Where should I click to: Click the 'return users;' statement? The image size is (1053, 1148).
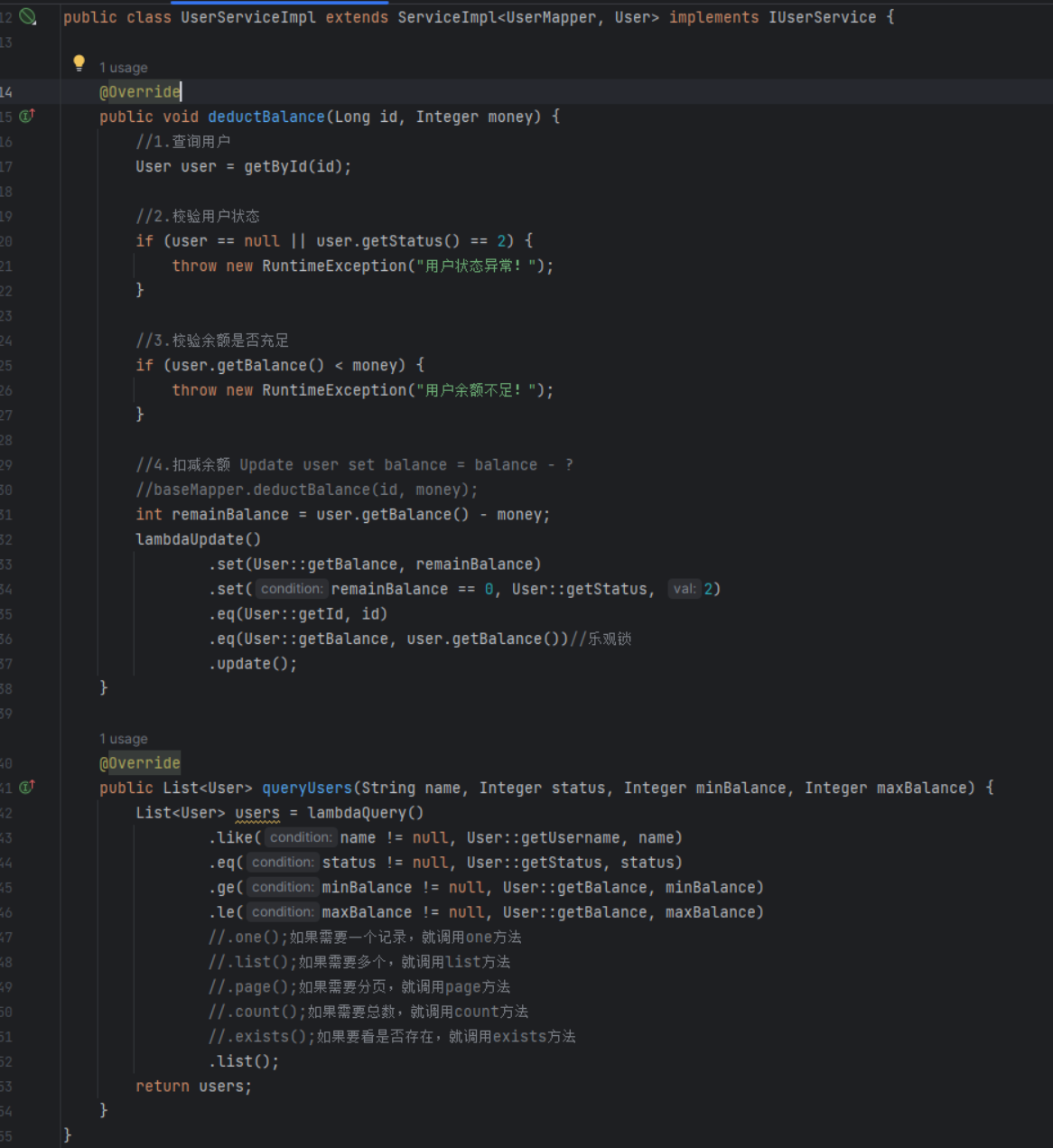coord(193,1087)
